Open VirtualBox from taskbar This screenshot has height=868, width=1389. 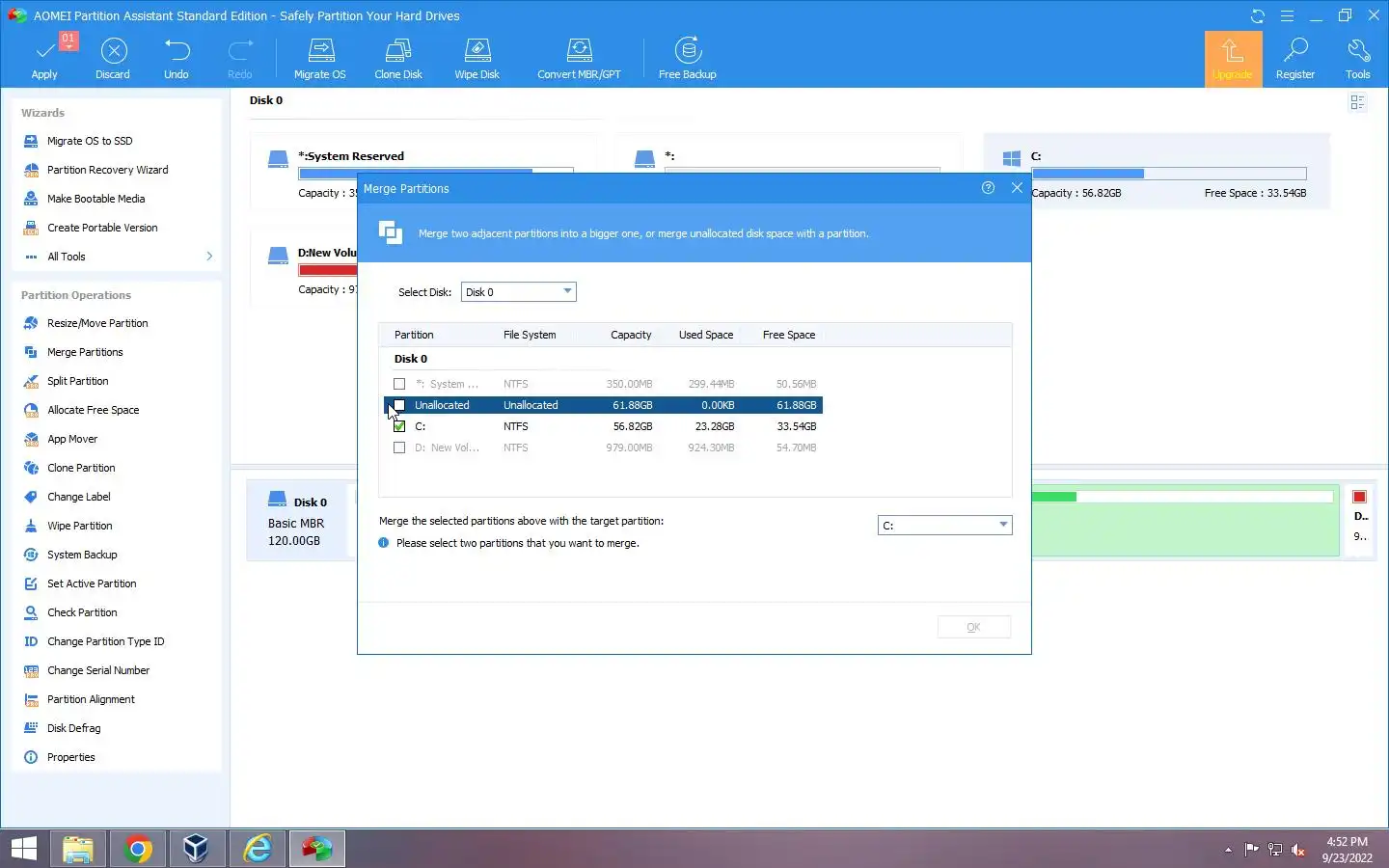pos(197,849)
